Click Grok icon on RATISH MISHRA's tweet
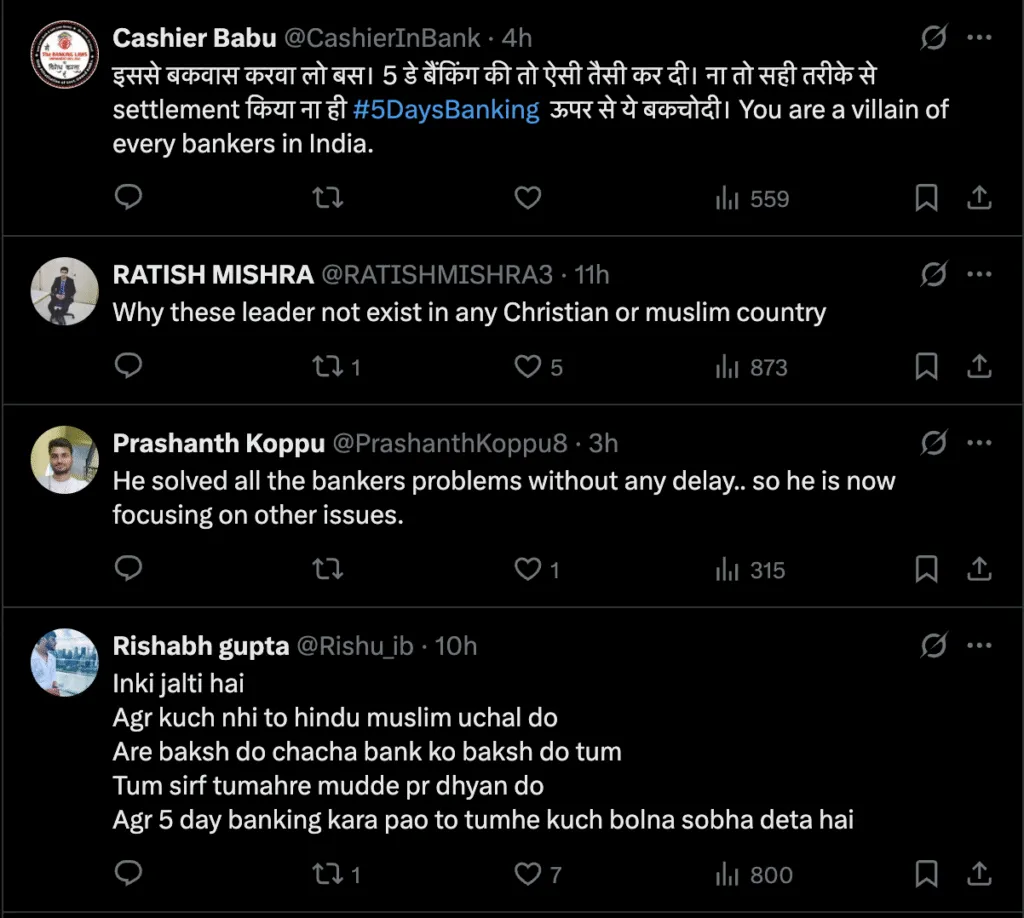 (x=933, y=274)
